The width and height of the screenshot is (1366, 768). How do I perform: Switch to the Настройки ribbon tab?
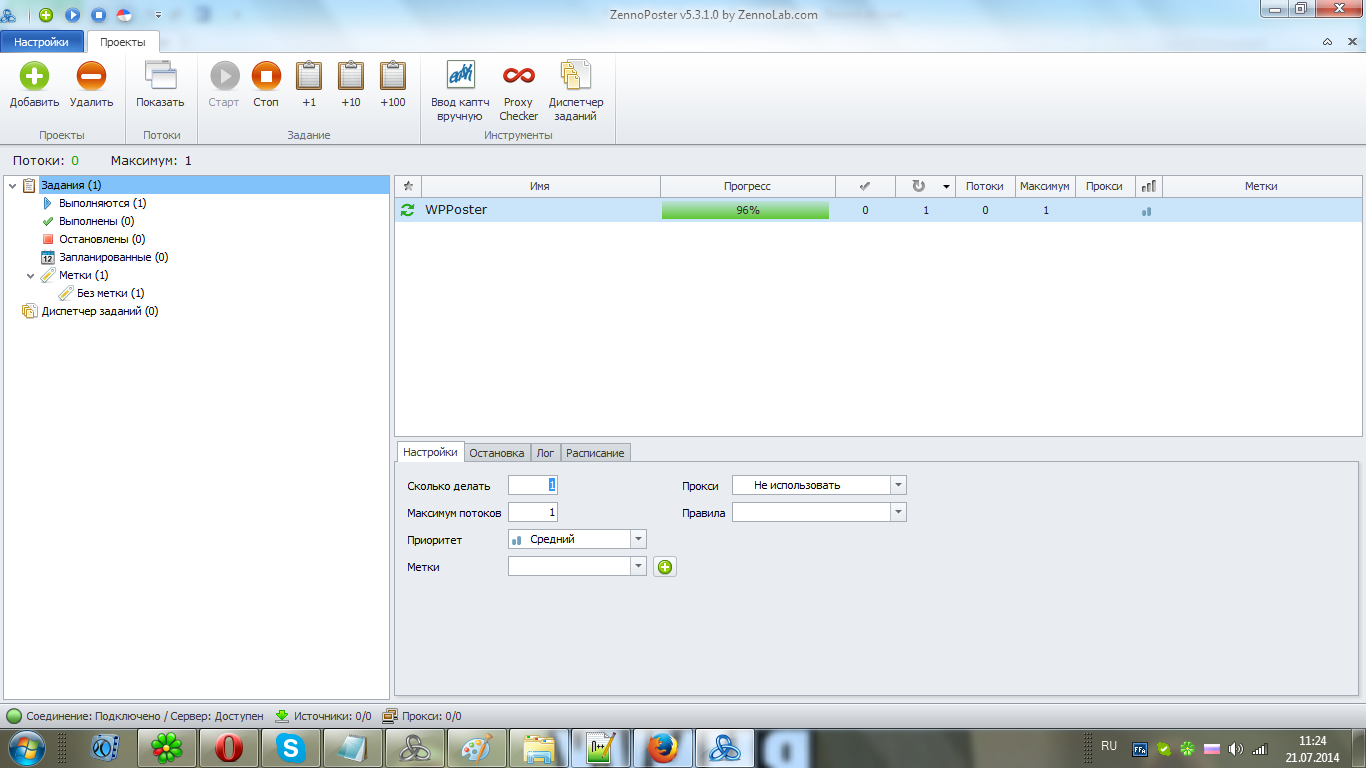[x=41, y=42]
